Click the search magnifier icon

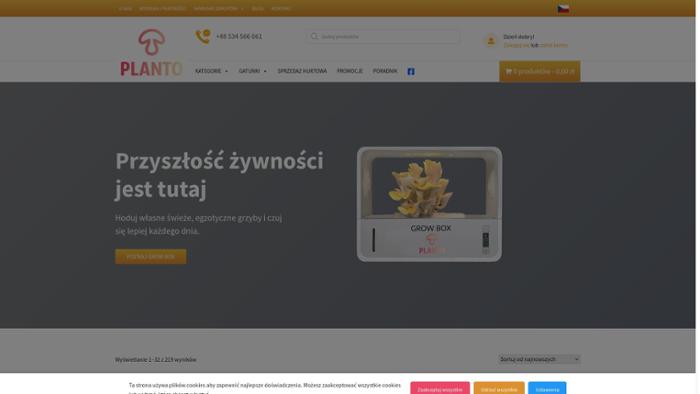314,37
